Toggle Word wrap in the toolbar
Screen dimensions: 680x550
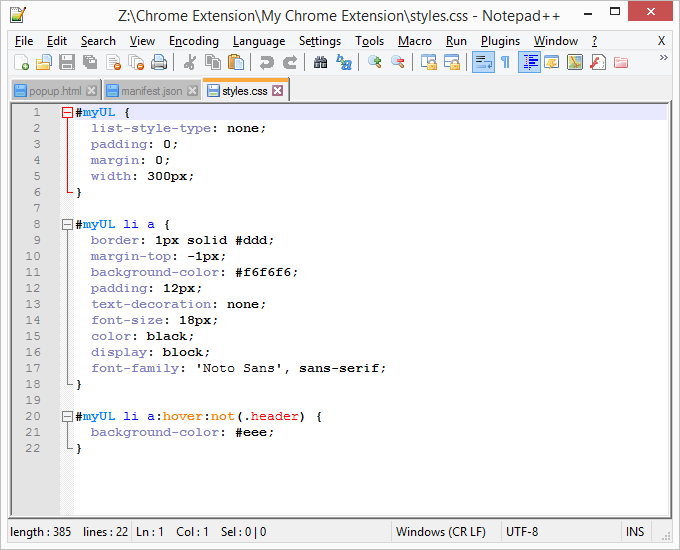(483, 63)
